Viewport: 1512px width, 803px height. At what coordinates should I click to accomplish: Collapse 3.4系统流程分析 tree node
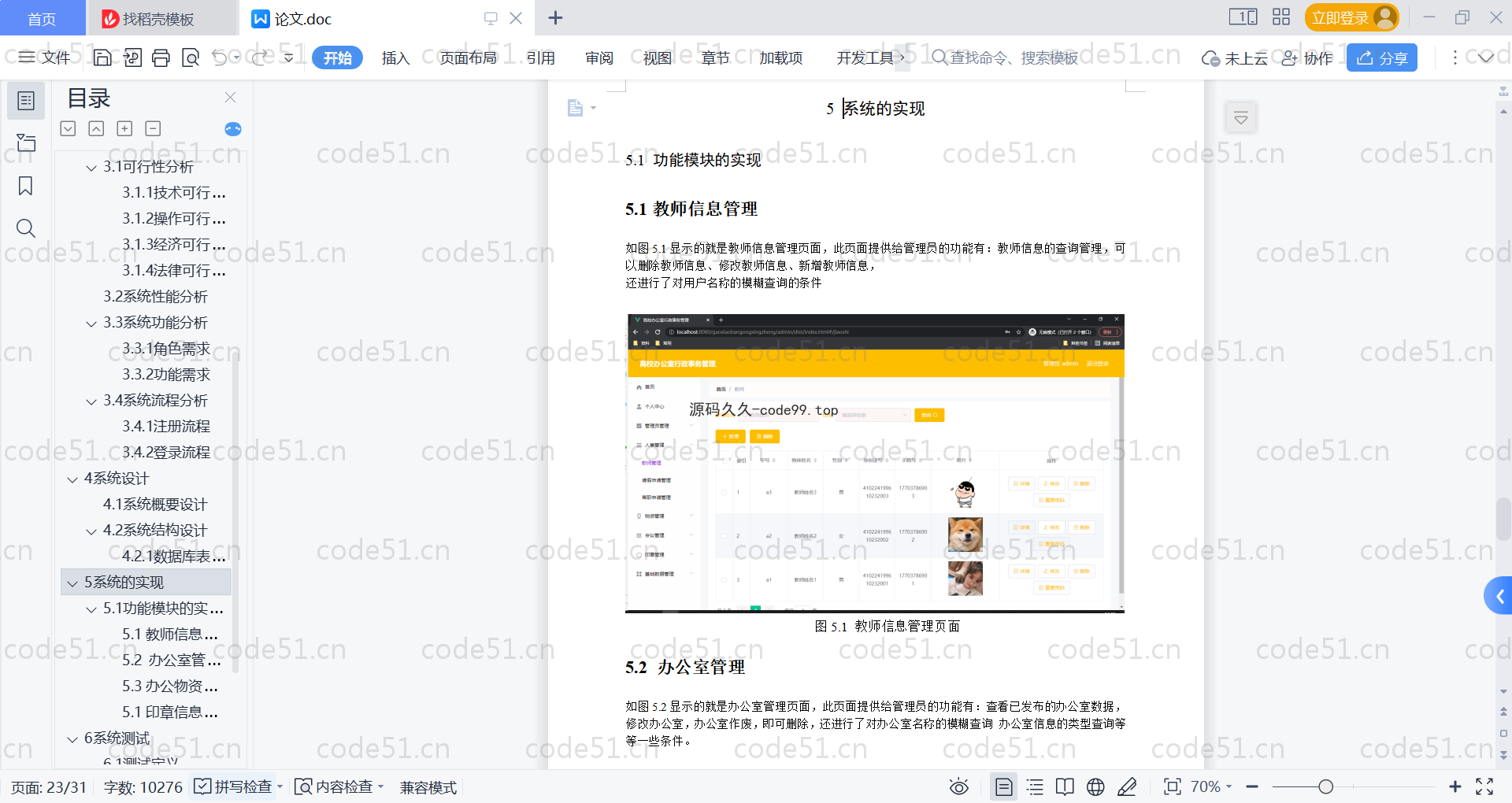point(91,401)
